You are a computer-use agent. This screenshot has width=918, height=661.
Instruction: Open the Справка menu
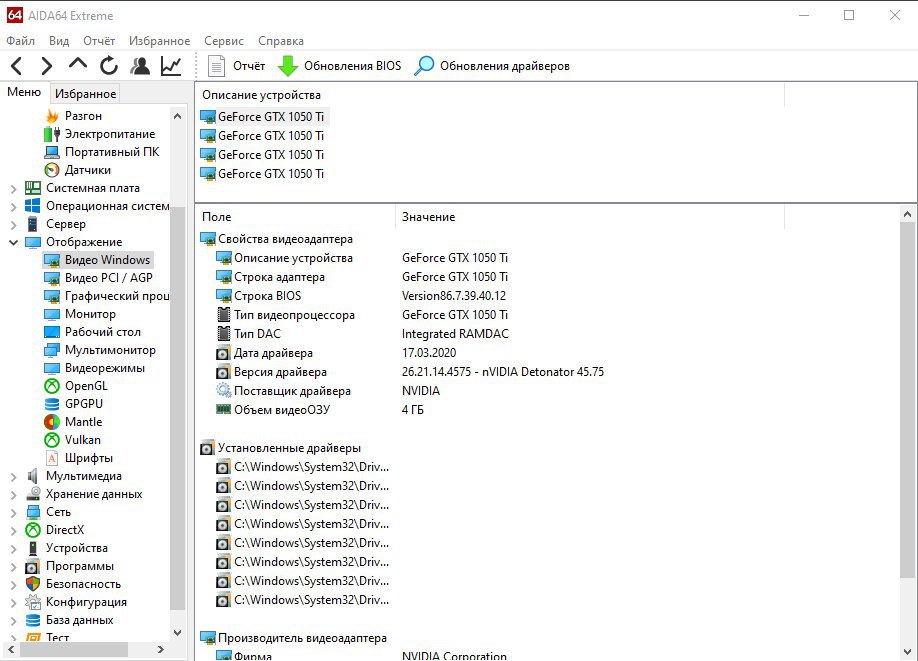pos(281,41)
